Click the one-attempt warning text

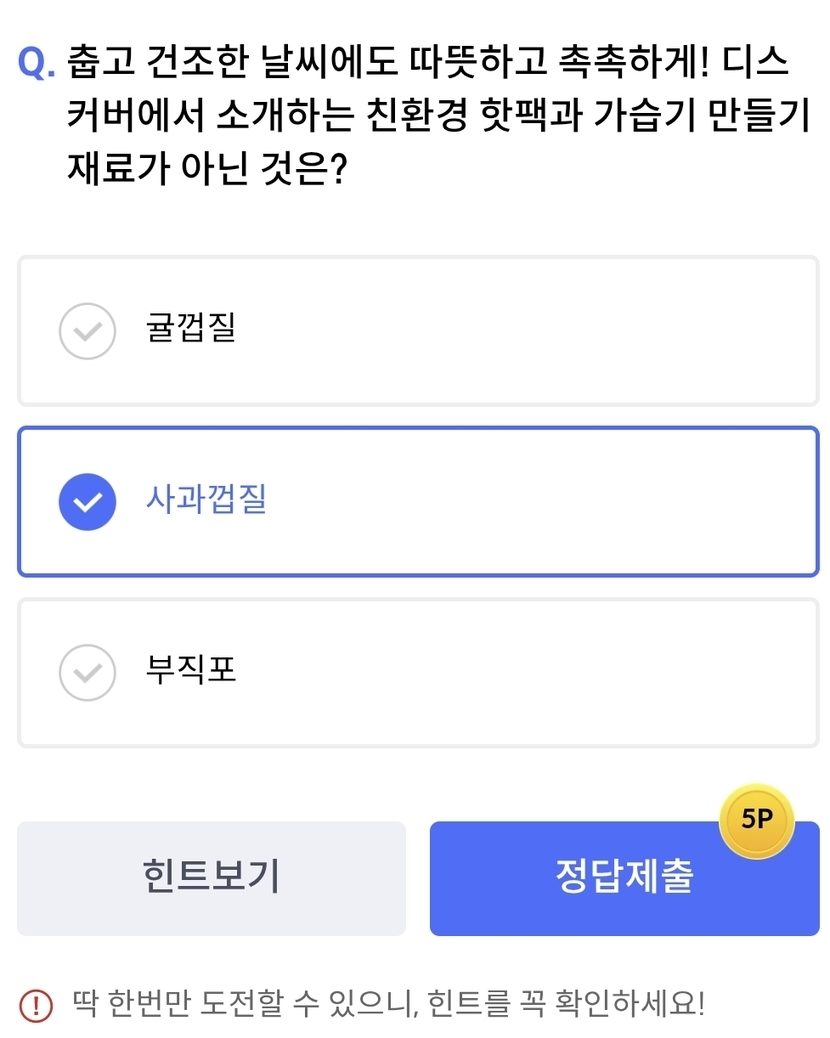pyautogui.click(x=390, y=1002)
